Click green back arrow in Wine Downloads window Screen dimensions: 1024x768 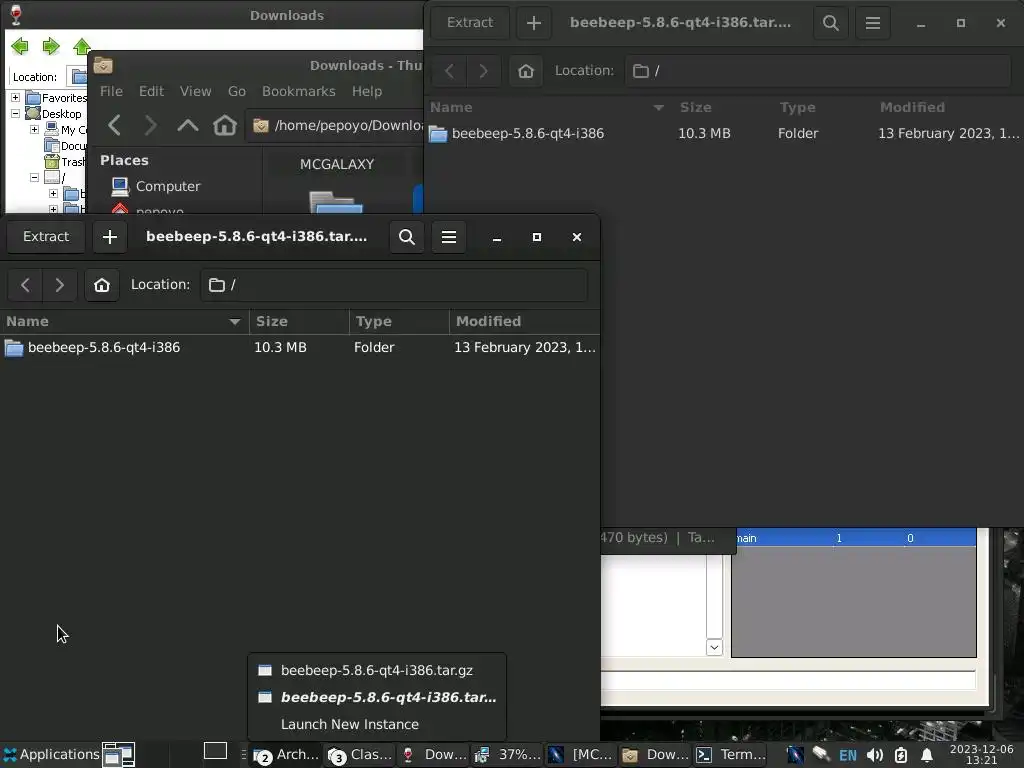click(x=20, y=46)
